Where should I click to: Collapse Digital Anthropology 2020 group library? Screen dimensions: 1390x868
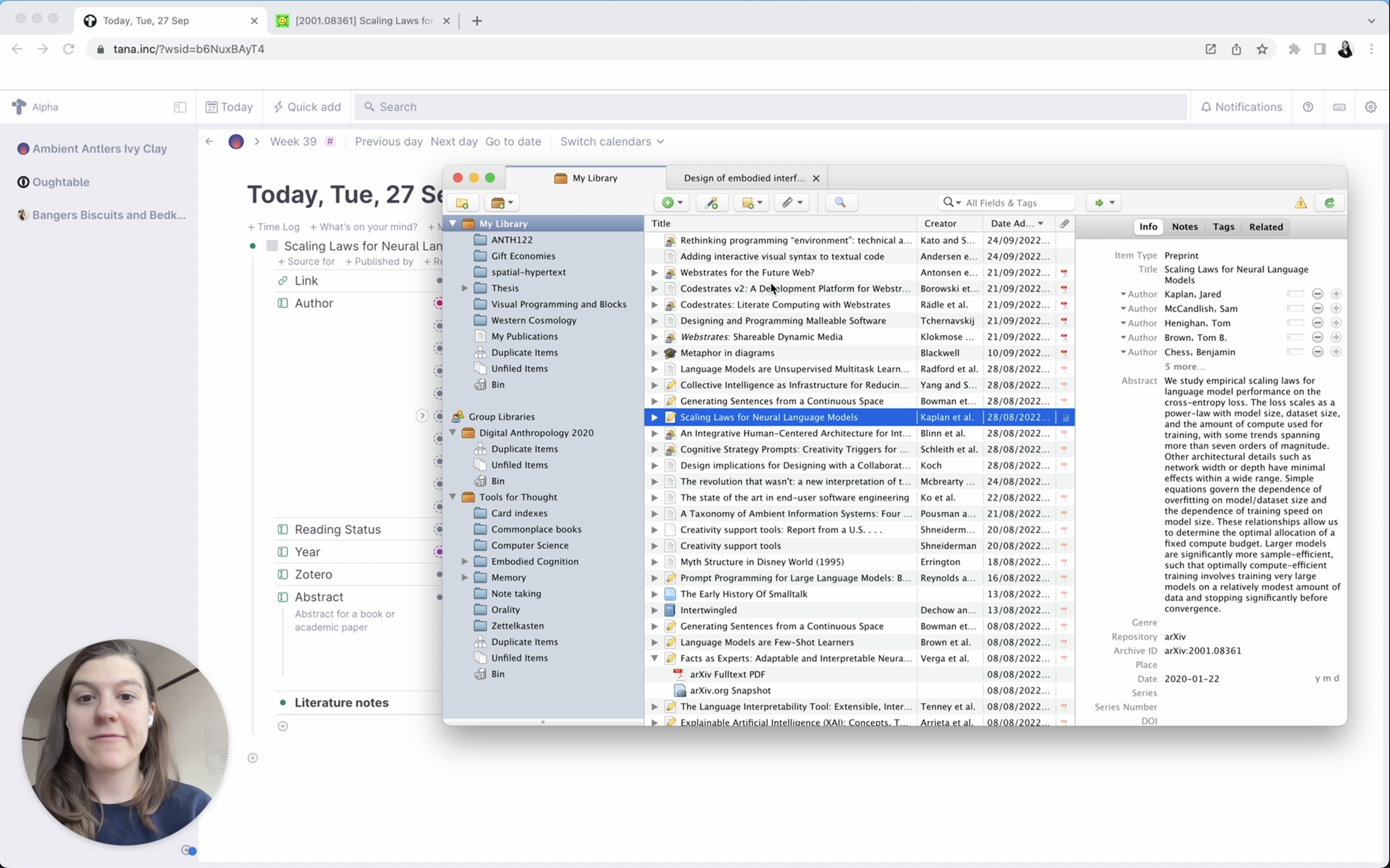tap(453, 432)
